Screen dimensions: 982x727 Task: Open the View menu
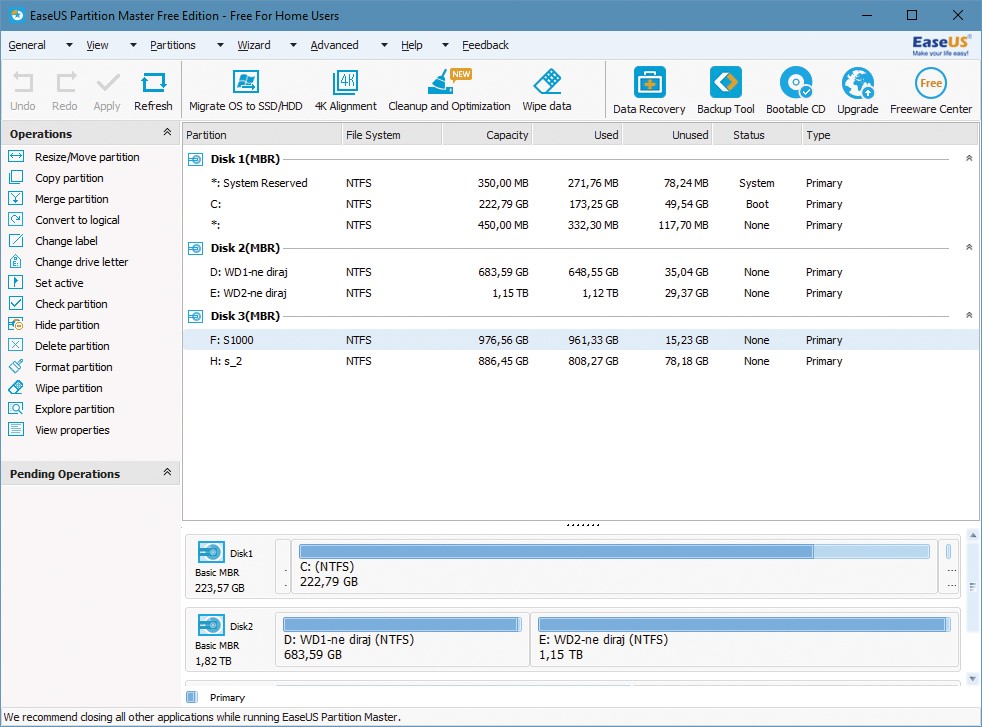(97, 45)
